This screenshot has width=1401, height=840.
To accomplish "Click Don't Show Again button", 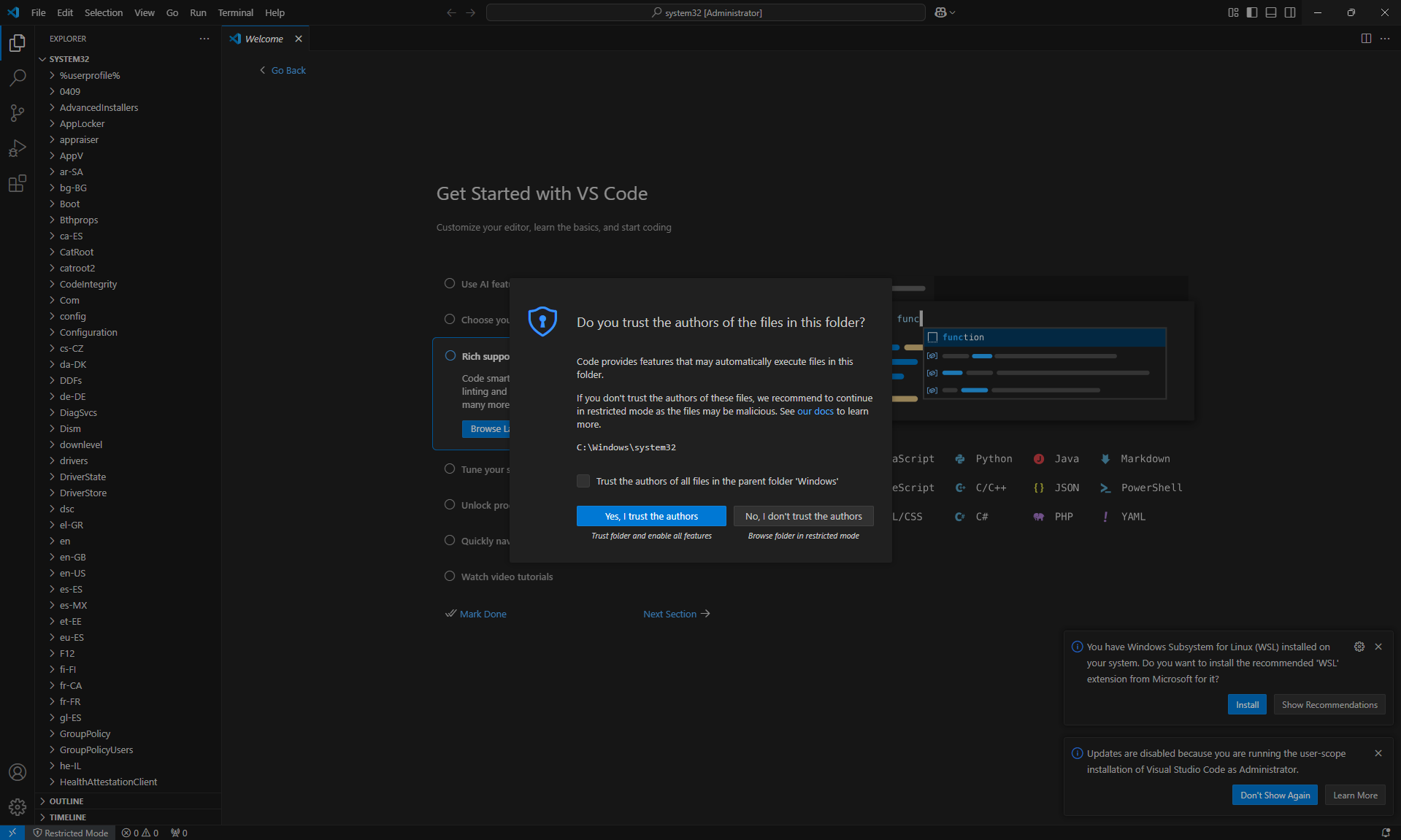I will tap(1275, 795).
